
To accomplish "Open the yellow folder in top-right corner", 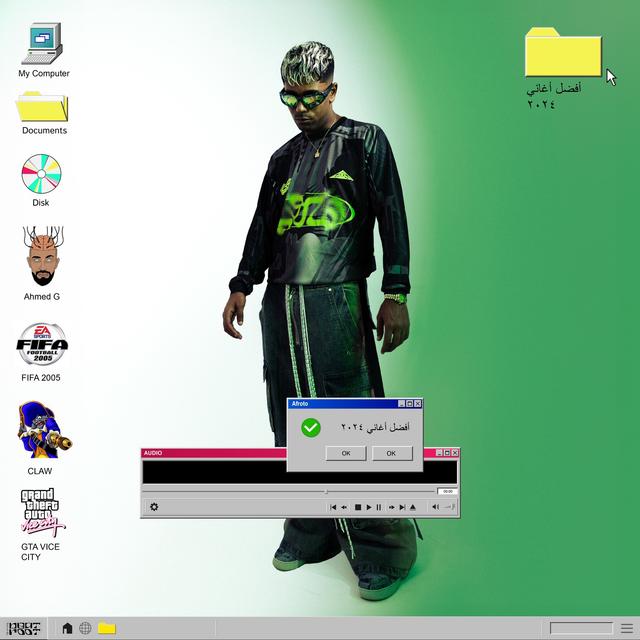I will click(563, 54).
